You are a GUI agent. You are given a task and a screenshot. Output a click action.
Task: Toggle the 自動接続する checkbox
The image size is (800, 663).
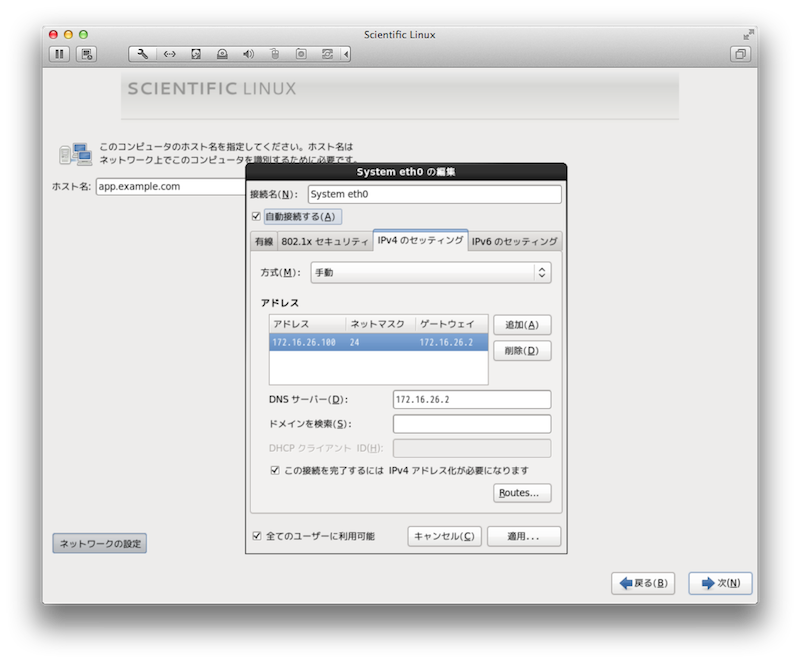256,216
